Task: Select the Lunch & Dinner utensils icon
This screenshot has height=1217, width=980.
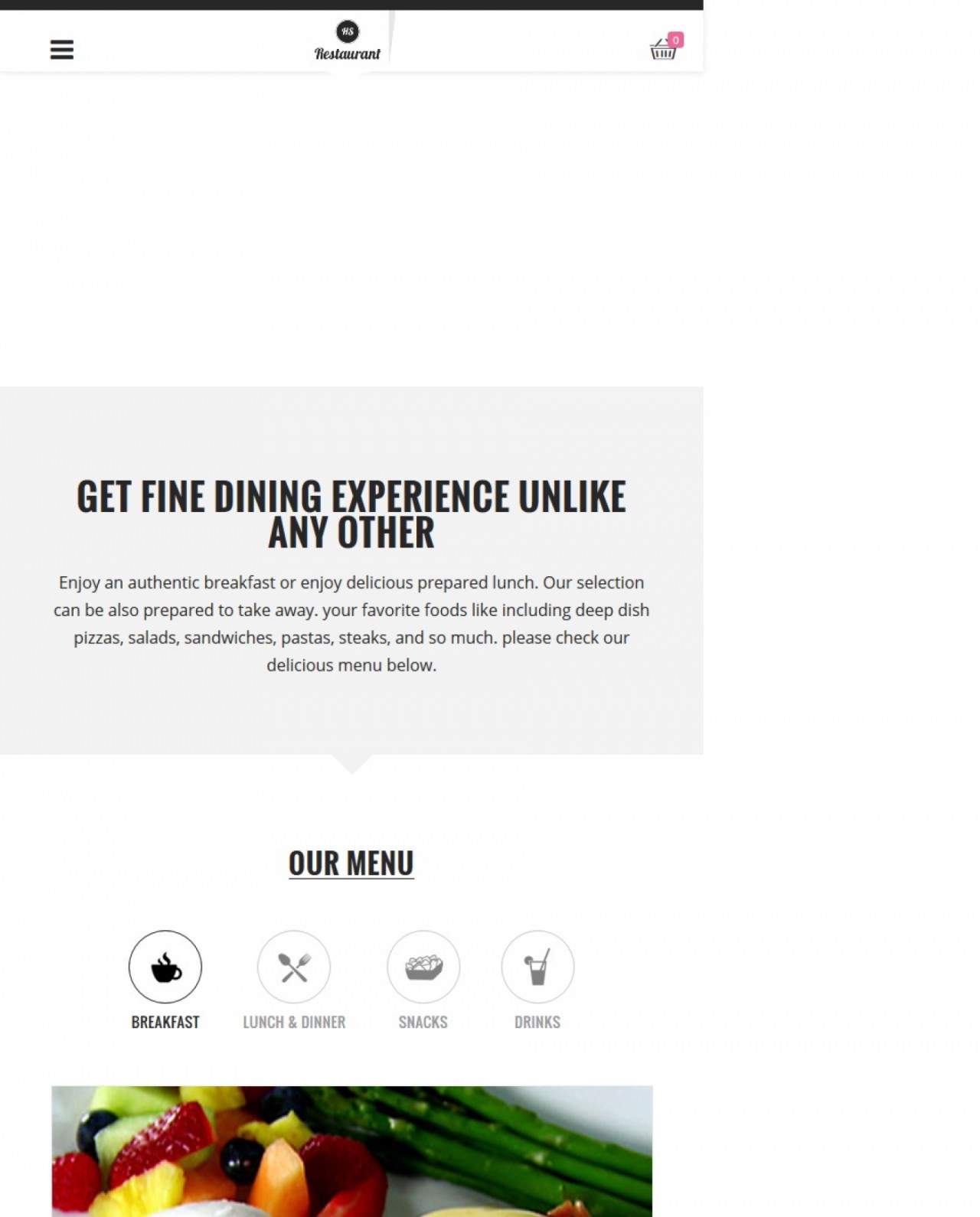Action: click(294, 967)
